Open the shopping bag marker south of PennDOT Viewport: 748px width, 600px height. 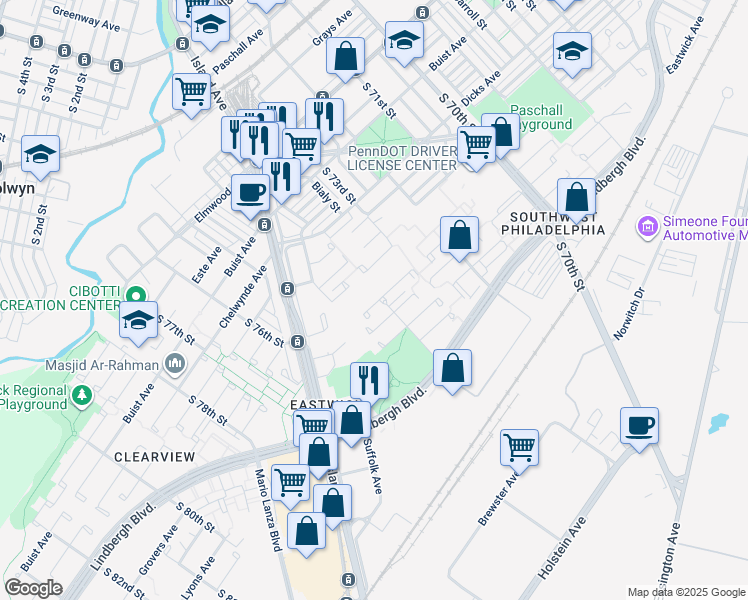[x=459, y=236]
